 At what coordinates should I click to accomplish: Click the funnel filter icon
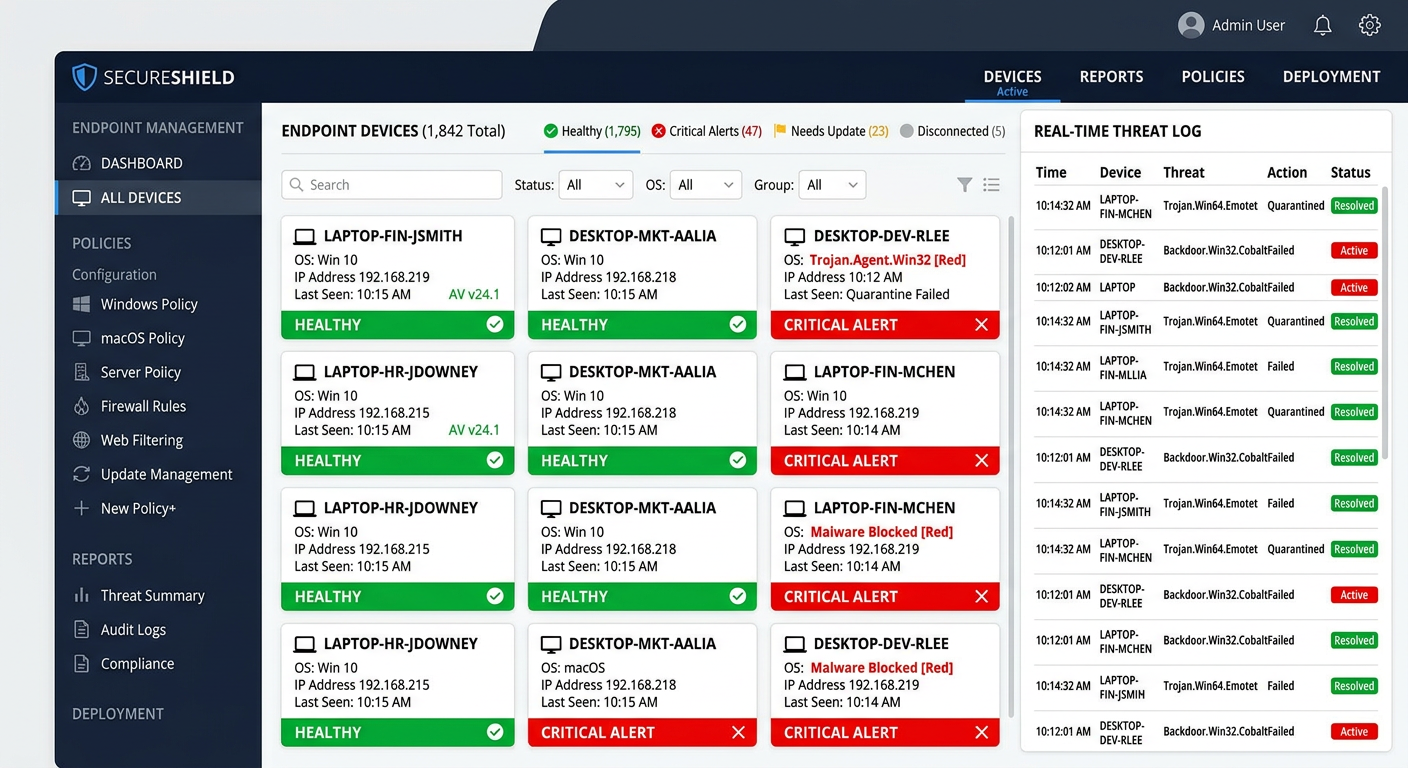(964, 184)
